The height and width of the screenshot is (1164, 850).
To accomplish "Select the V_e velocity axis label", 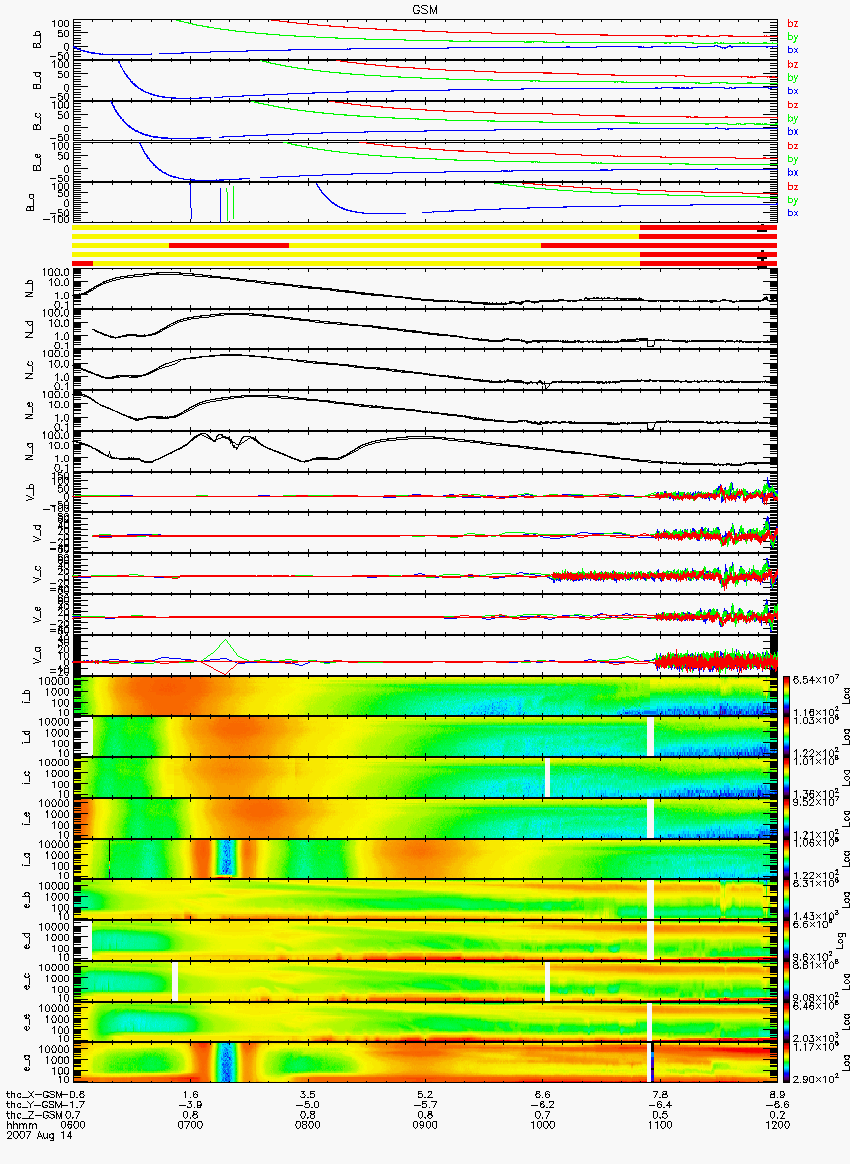I will 35,614.
